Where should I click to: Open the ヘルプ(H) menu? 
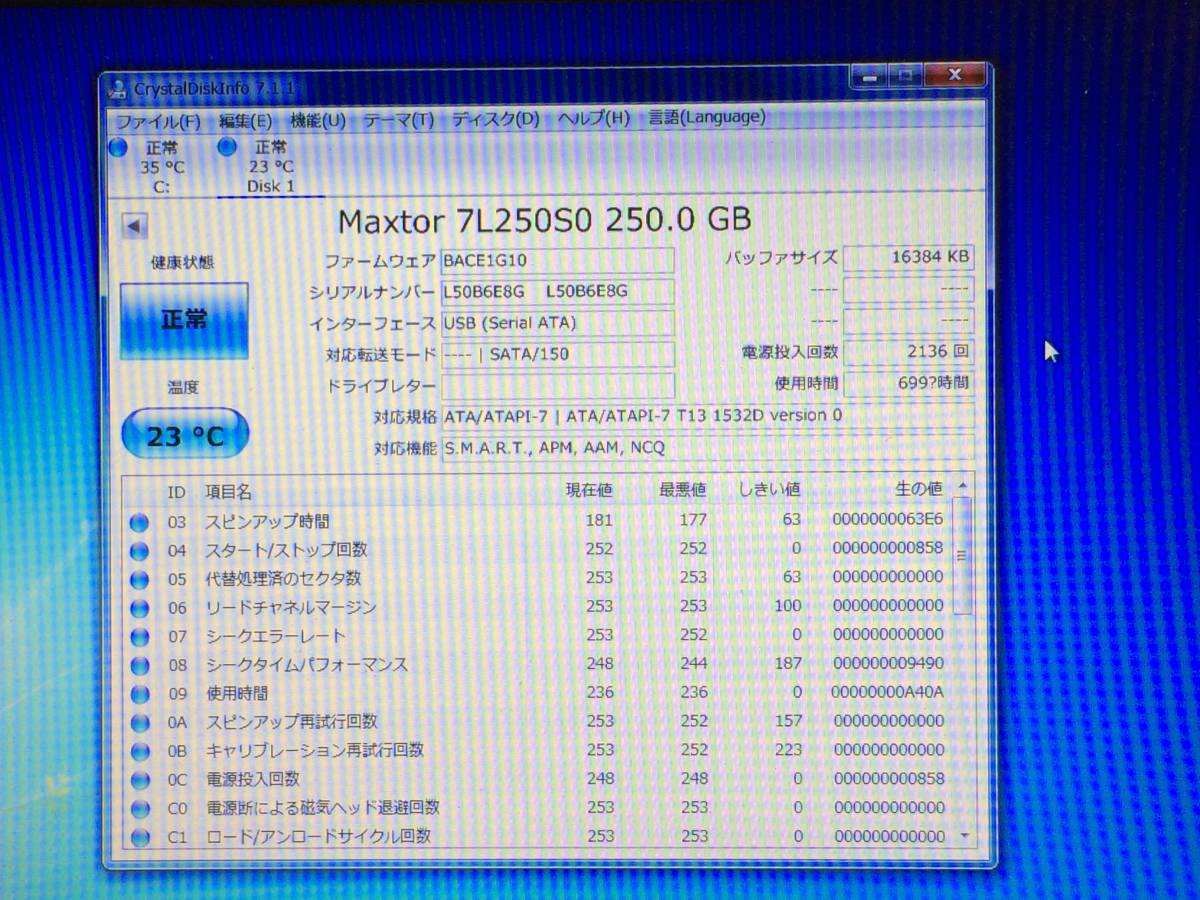coord(593,118)
